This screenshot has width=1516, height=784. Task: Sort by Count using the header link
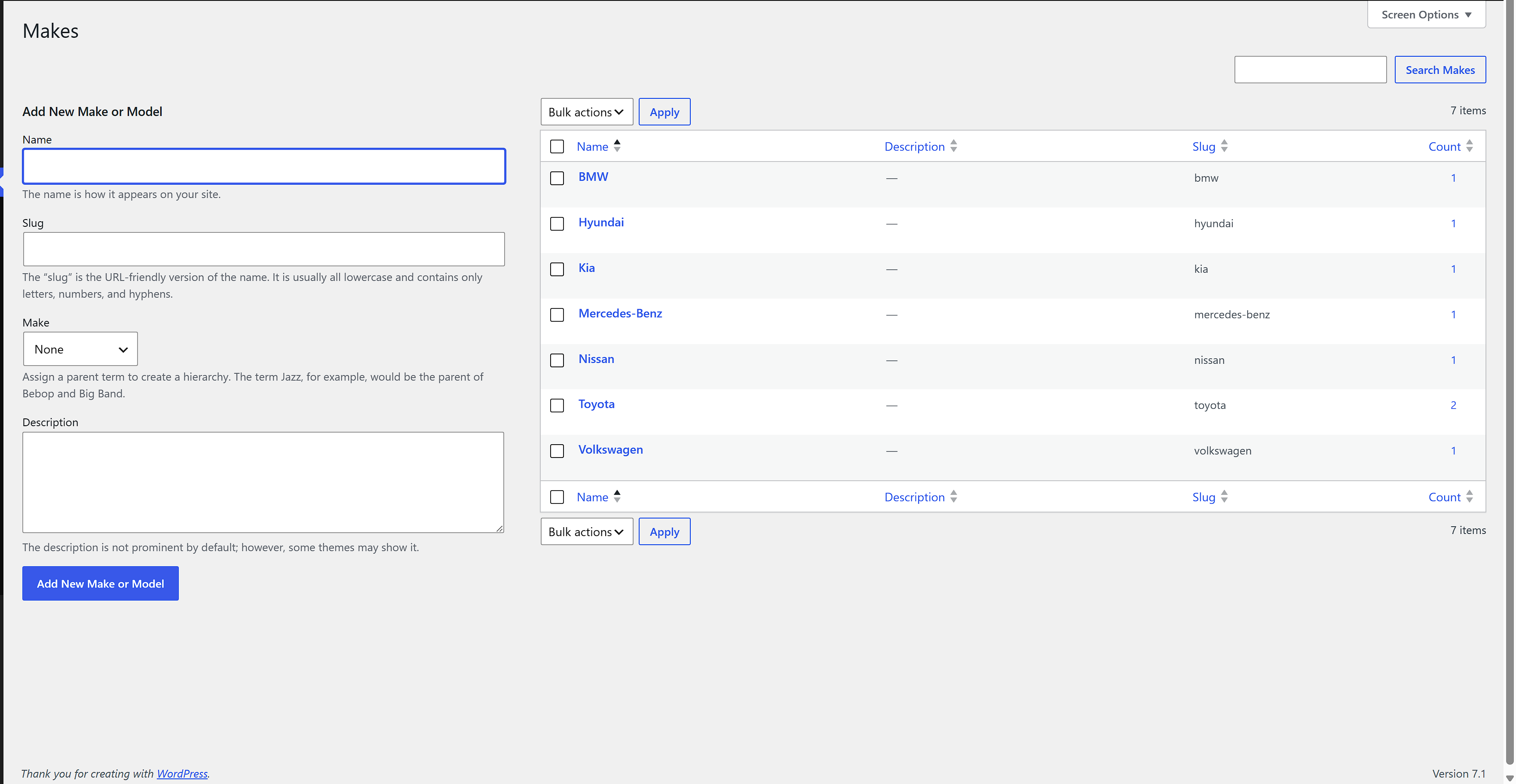[x=1444, y=146]
